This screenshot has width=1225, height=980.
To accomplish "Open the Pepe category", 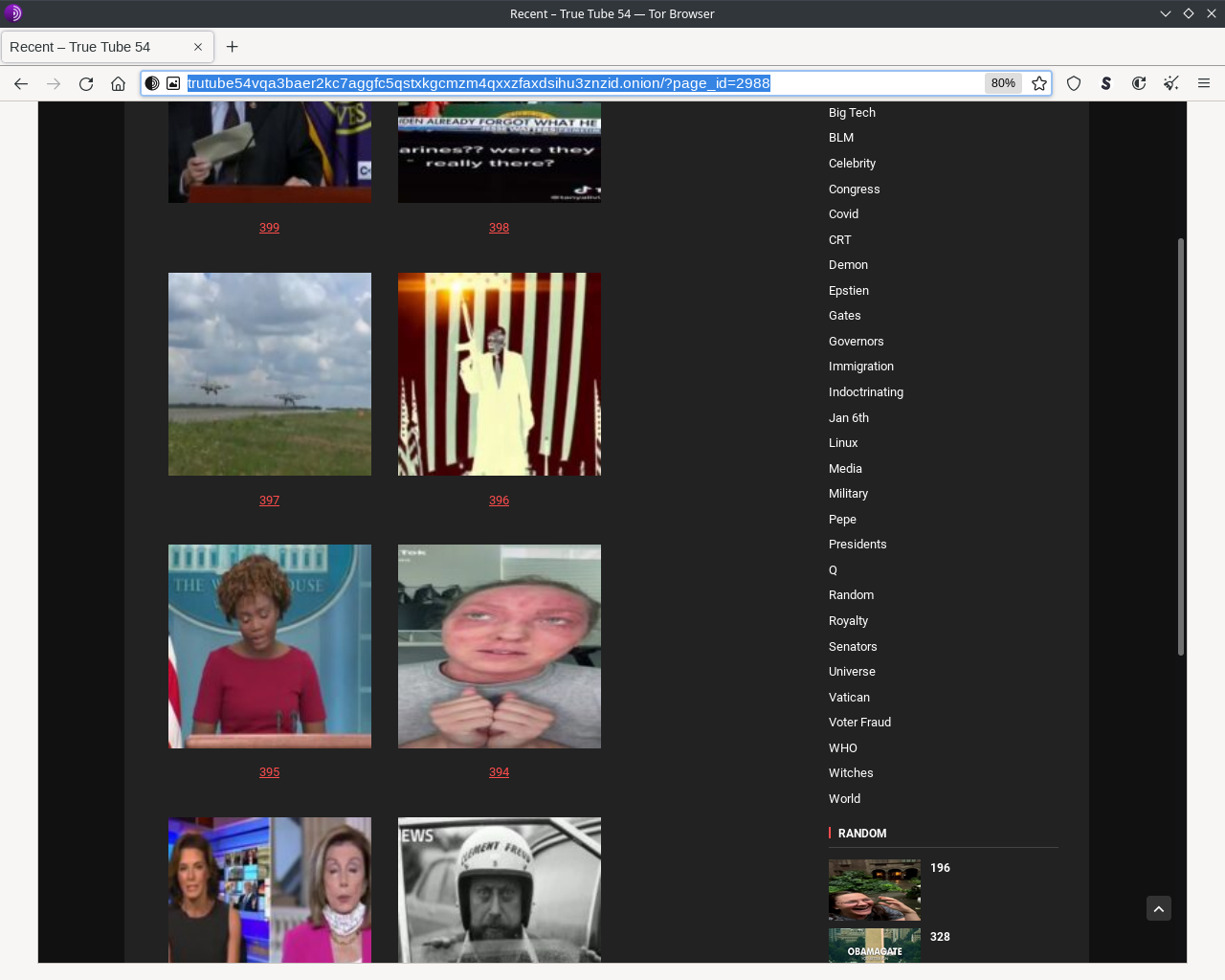I will click(x=842, y=520).
